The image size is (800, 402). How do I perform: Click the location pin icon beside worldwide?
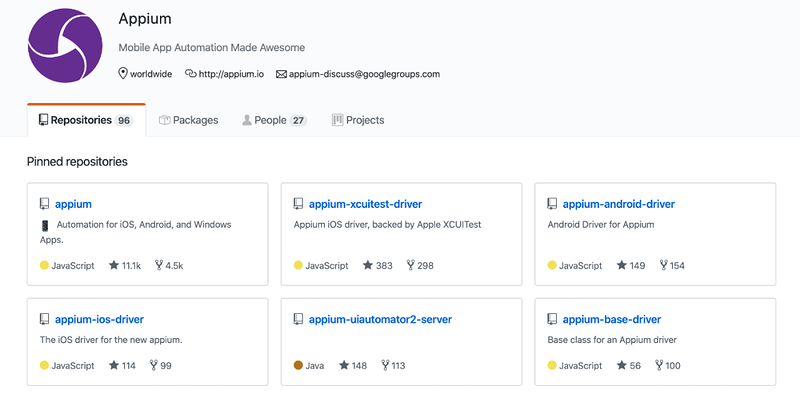(x=123, y=73)
